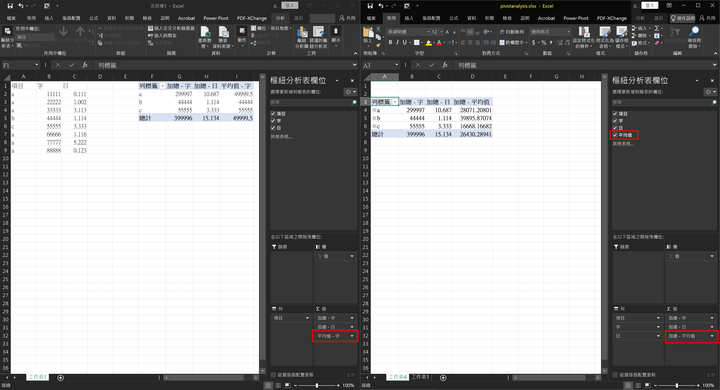The height and width of the screenshot is (390, 720).
Task: Open 加總 - 字 value dropdown in left pane
Action: click(352, 318)
